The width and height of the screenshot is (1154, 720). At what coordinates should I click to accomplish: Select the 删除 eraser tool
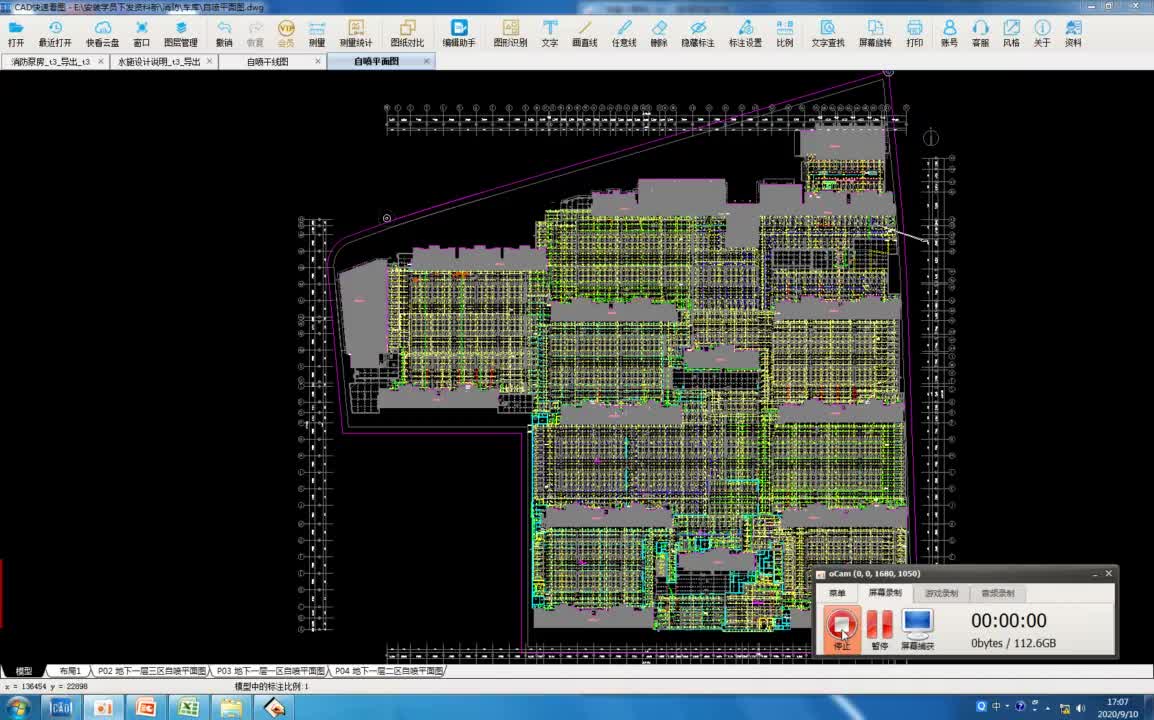(x=659, y=34)
